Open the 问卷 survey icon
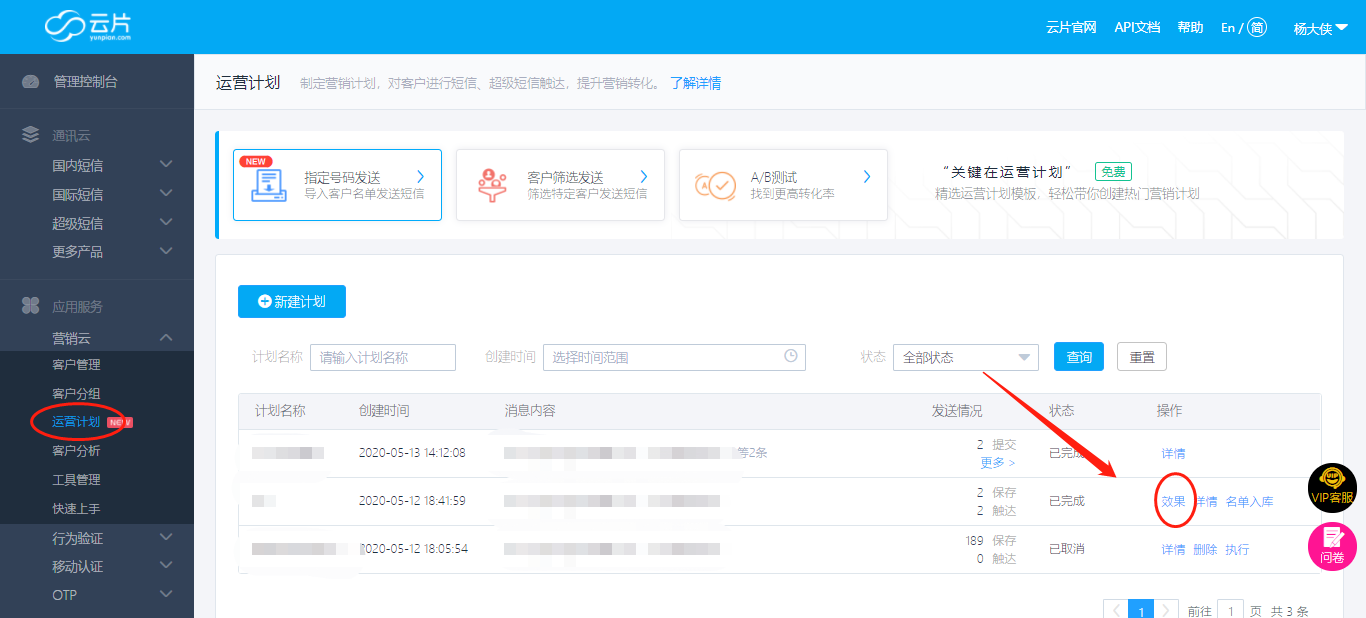Image resolution: width=1366 pixels, height=618 pixels. pos(1332,546)
